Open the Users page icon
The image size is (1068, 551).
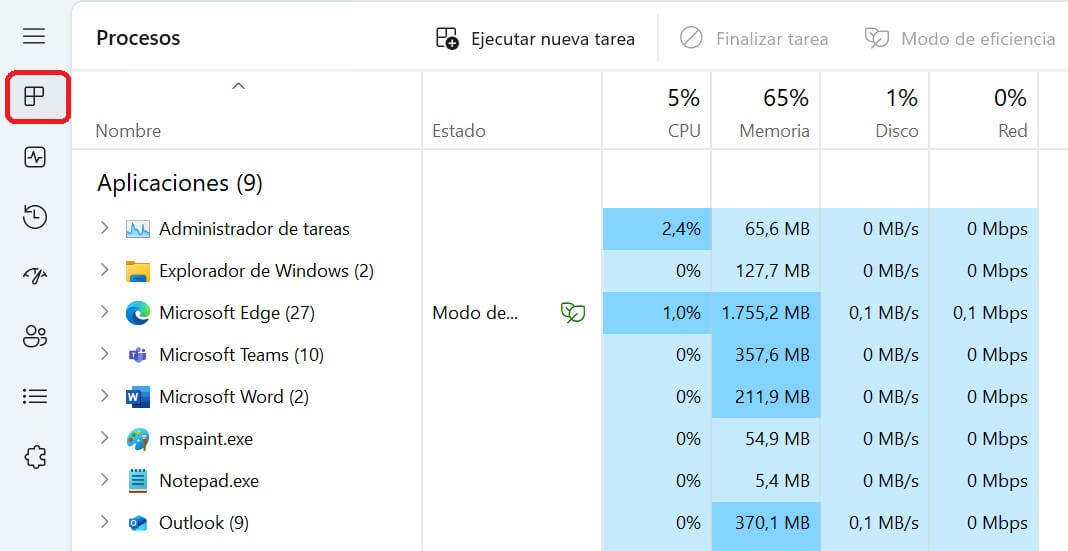pyautogui.click(x=35, y=337)
